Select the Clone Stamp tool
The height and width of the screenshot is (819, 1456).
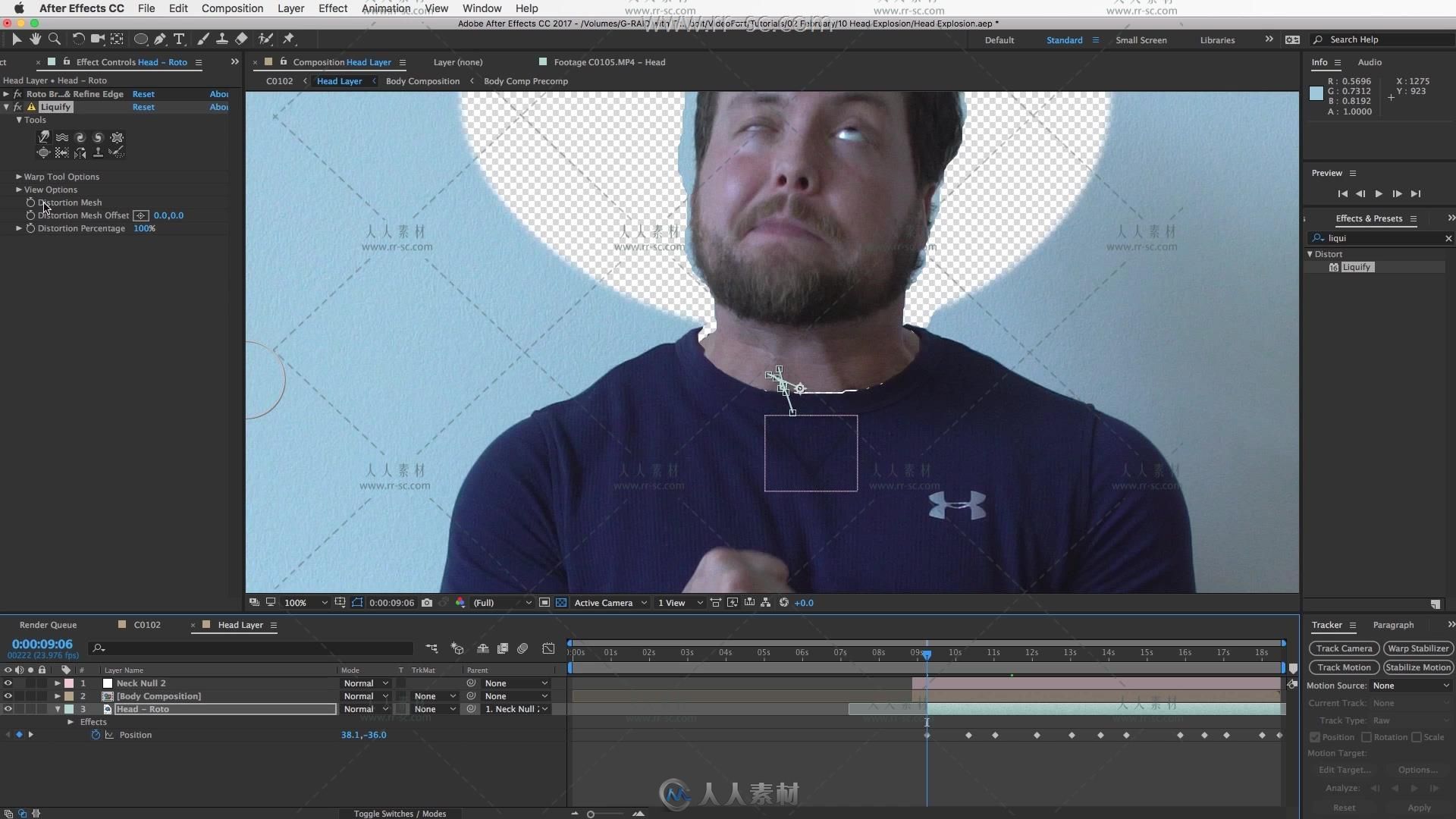point(222,39)
